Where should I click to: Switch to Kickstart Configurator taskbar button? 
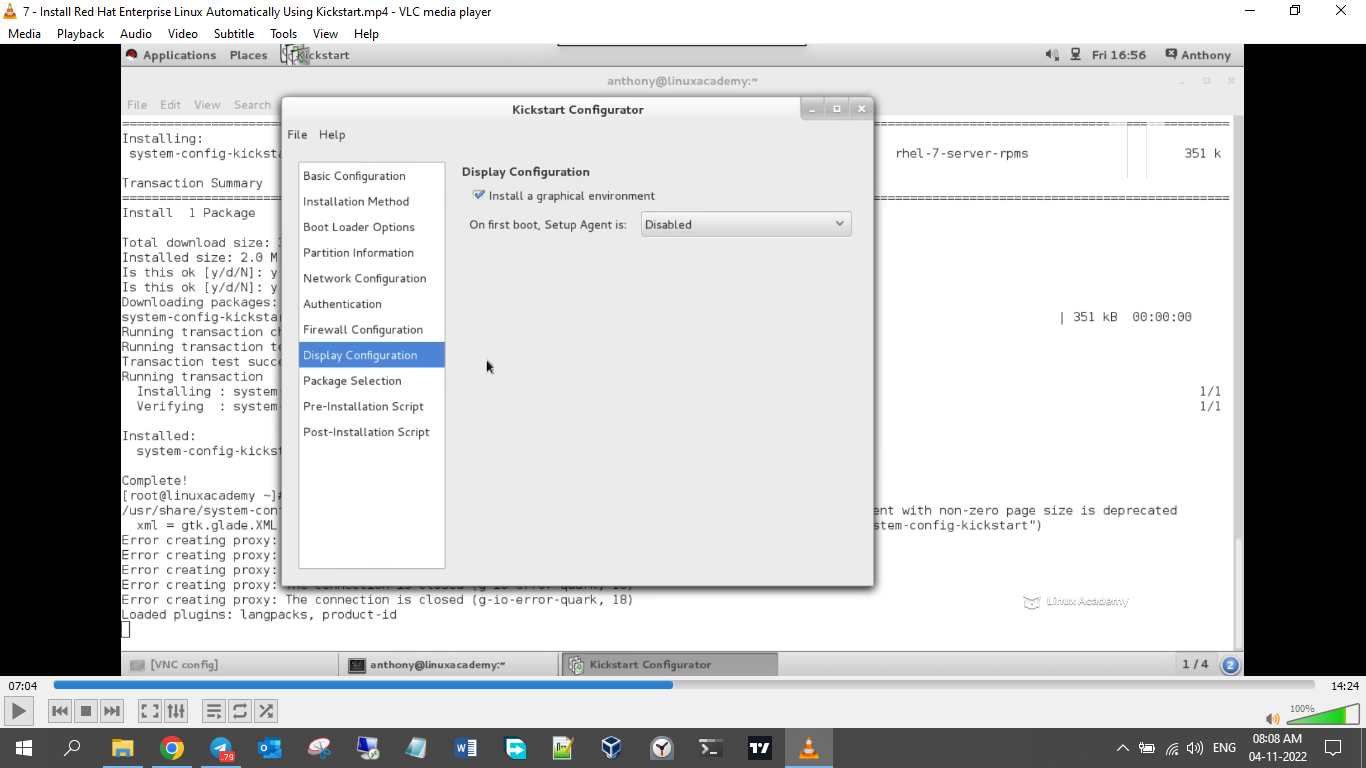point(670,664)
